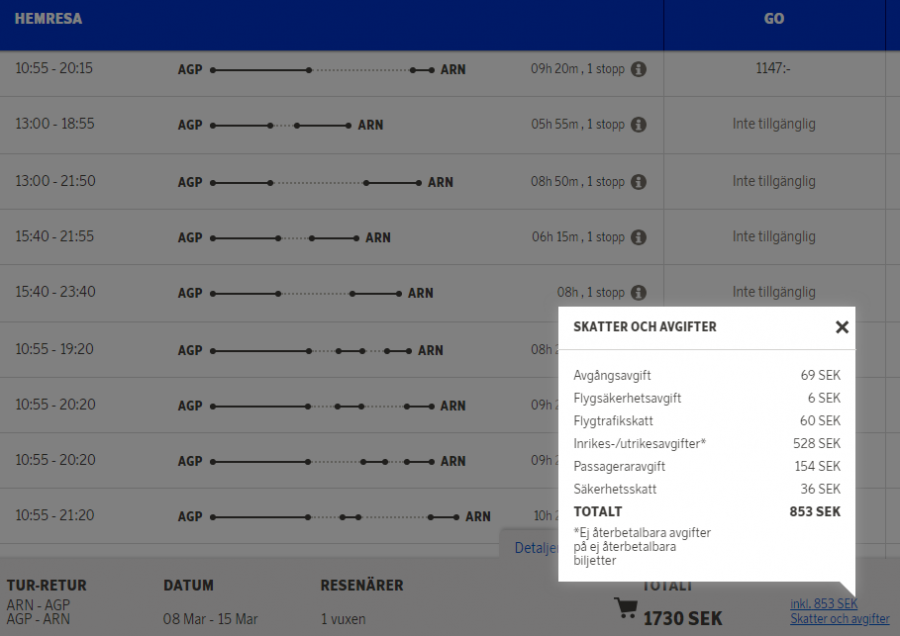This screenshot has height=636, width=900.
Task: Select the 10:55 - 19:20 flight row
Action: coord(54,350)
